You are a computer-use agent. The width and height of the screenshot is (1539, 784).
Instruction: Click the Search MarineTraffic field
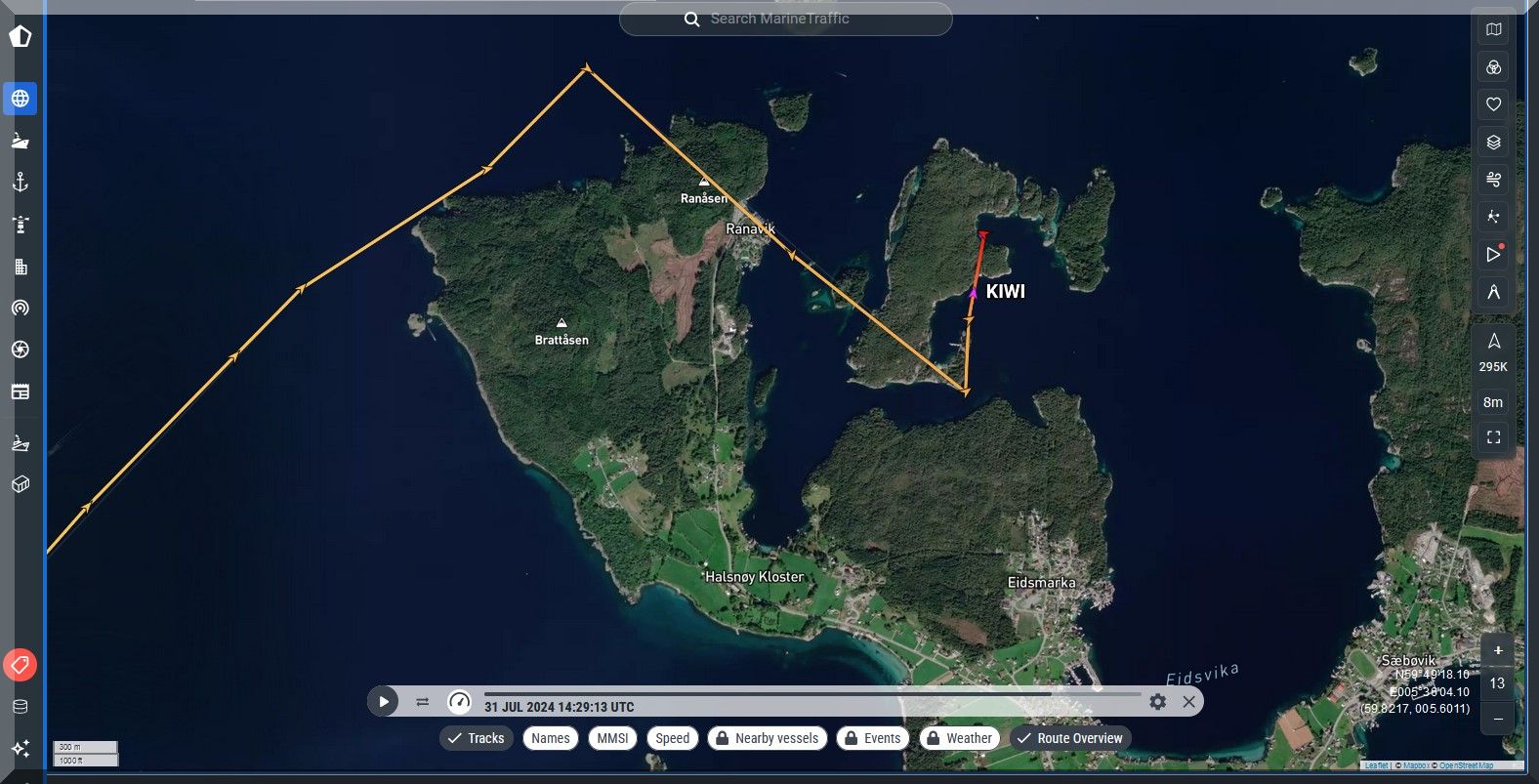[785, 19]
